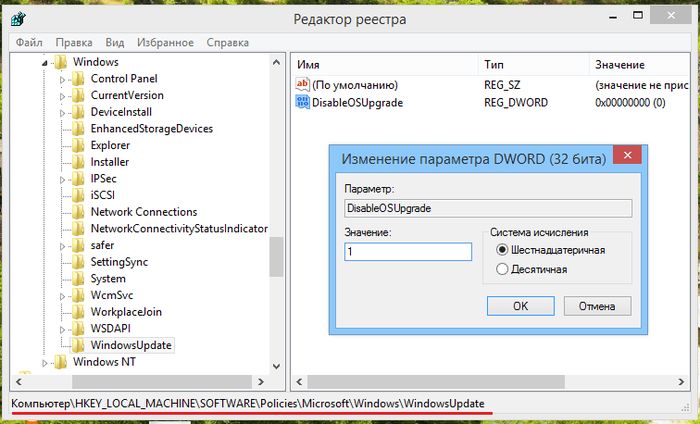Click the Installer folder icon

pyautogui.click(x=78, y=162)
